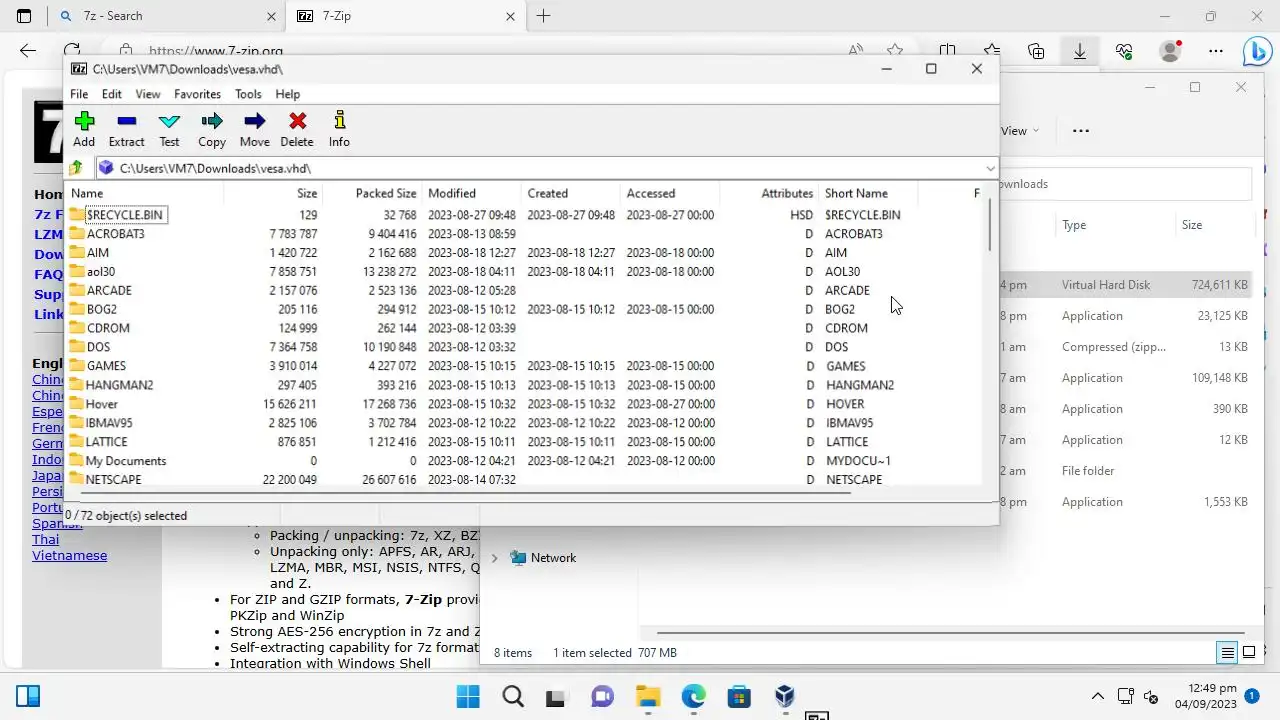Open the View dropdown in Explorer
Viewport: 1280px width, 720px height.
(1020, 131)
